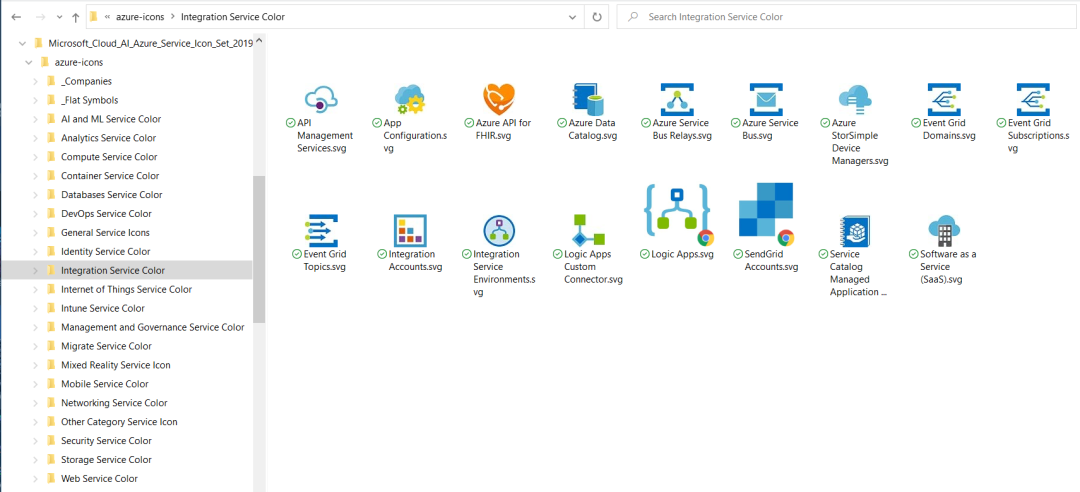The image size is (1080, 492).
Task: Click the Azure API for FHIR.svg icon
Action: [499, 99]
